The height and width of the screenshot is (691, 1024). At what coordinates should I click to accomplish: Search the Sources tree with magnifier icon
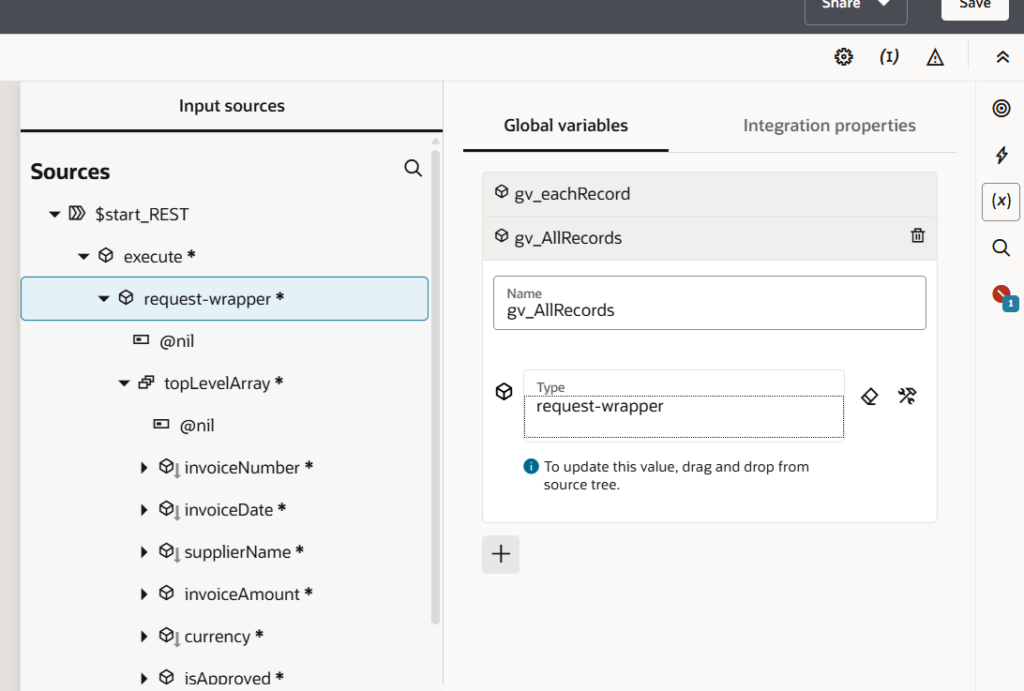point(413,168)
